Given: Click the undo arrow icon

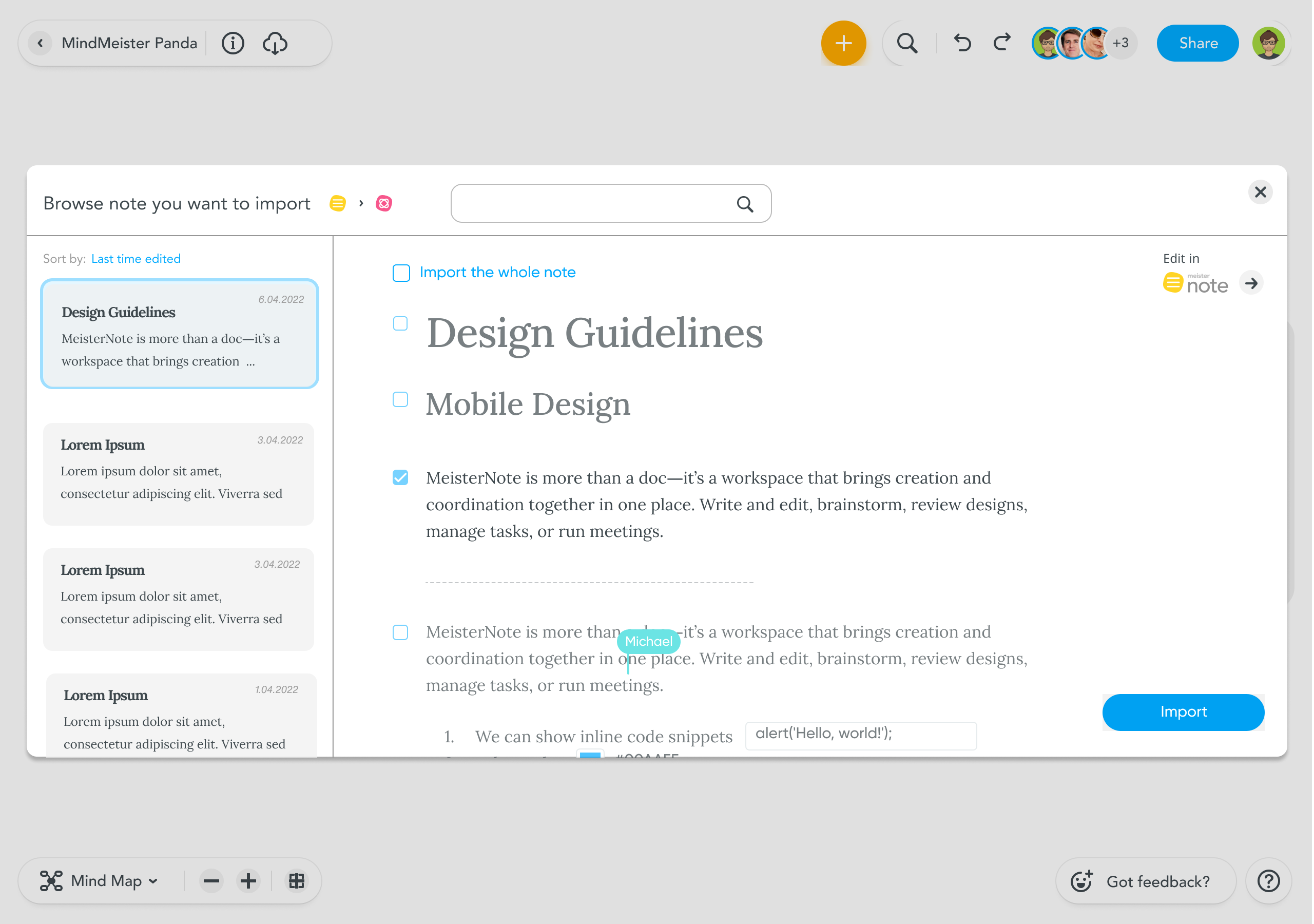Looking at the screenshot, I should click(962, 44).
